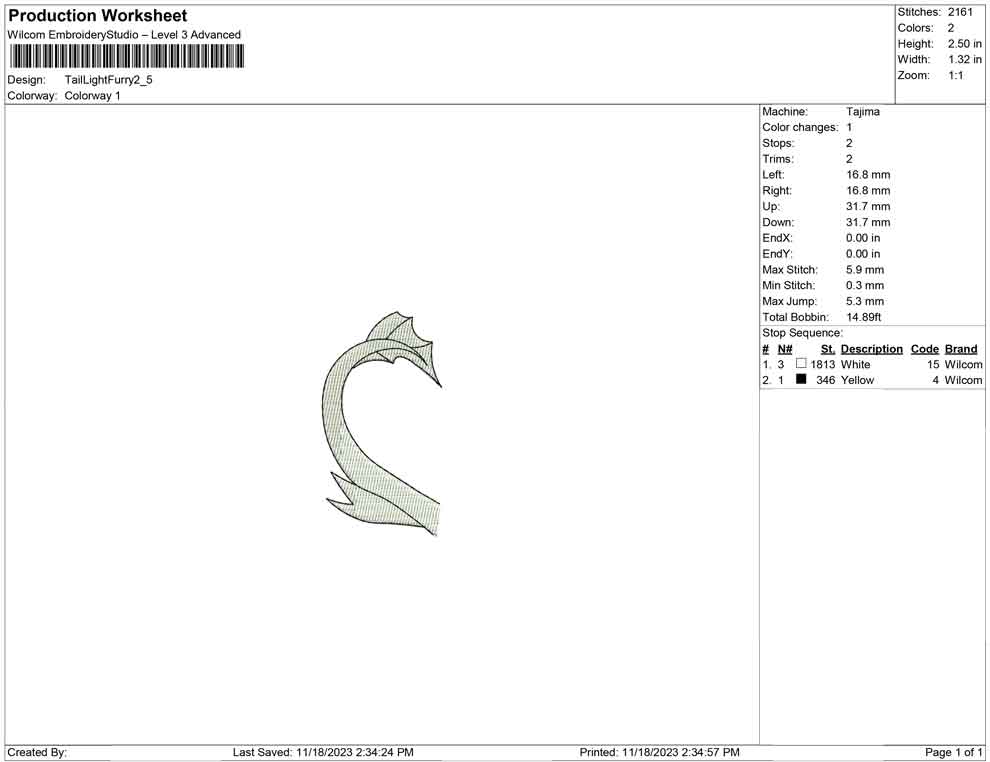Click the 'St.' column header

tap(828, 348)
